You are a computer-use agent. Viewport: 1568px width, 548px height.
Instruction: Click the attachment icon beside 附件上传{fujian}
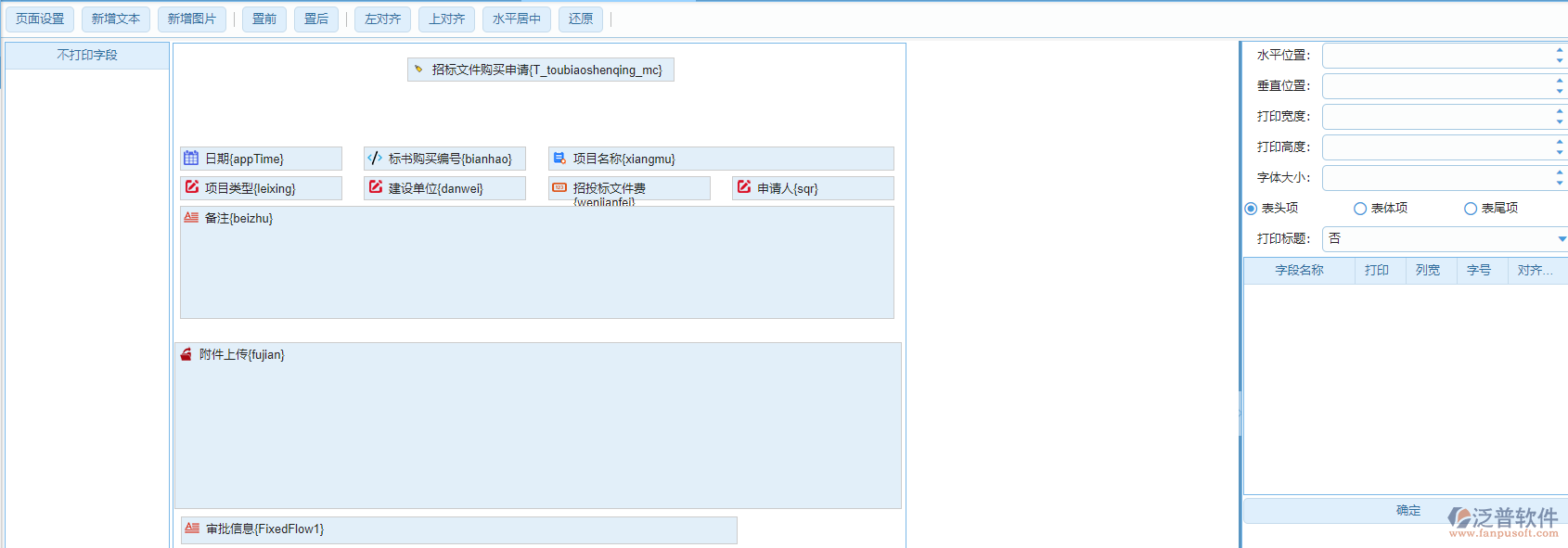tap(186, 354)
